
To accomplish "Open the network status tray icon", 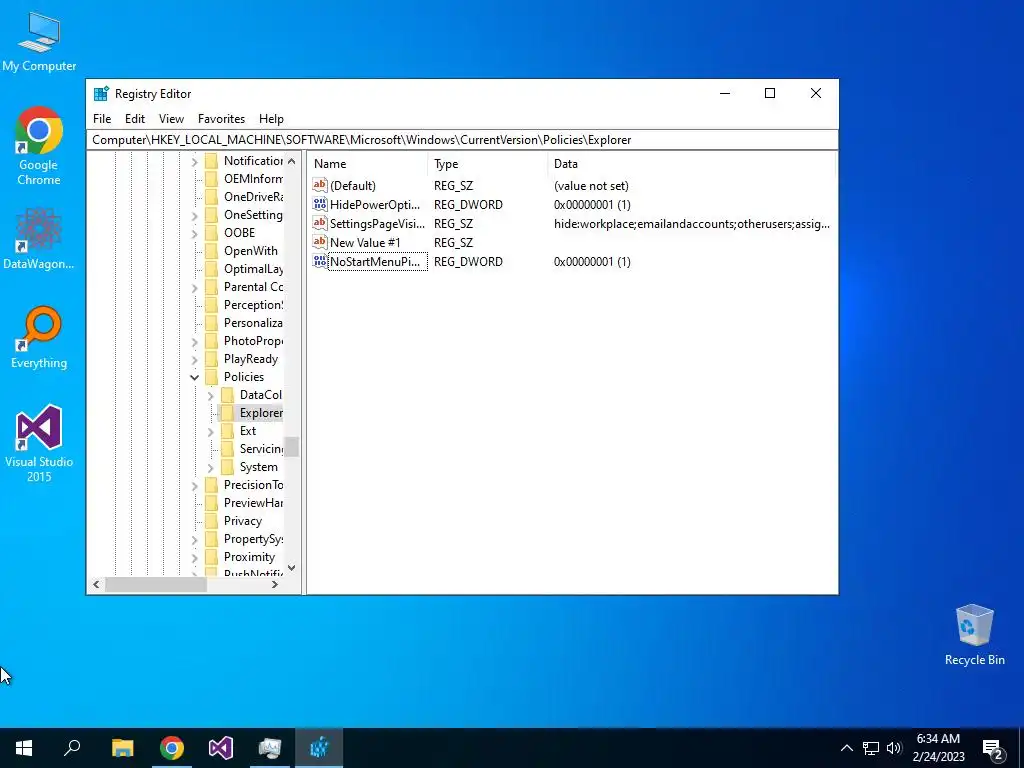I will tap(871, 748).
